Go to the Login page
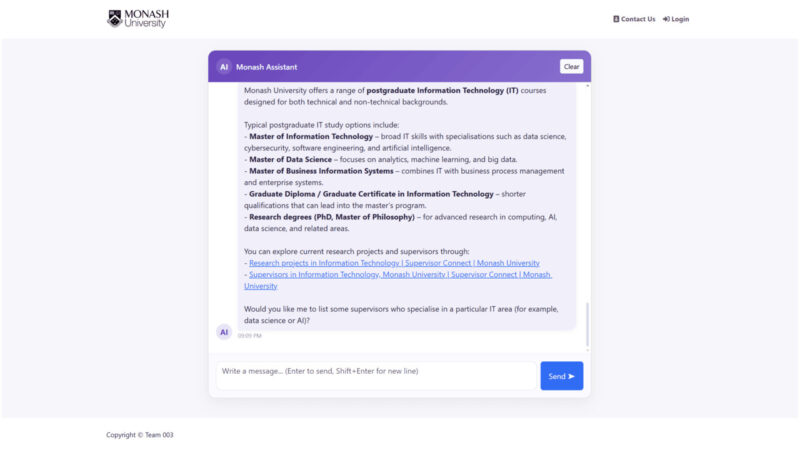Viewport: 800px width, 450px height. point(680,19)
